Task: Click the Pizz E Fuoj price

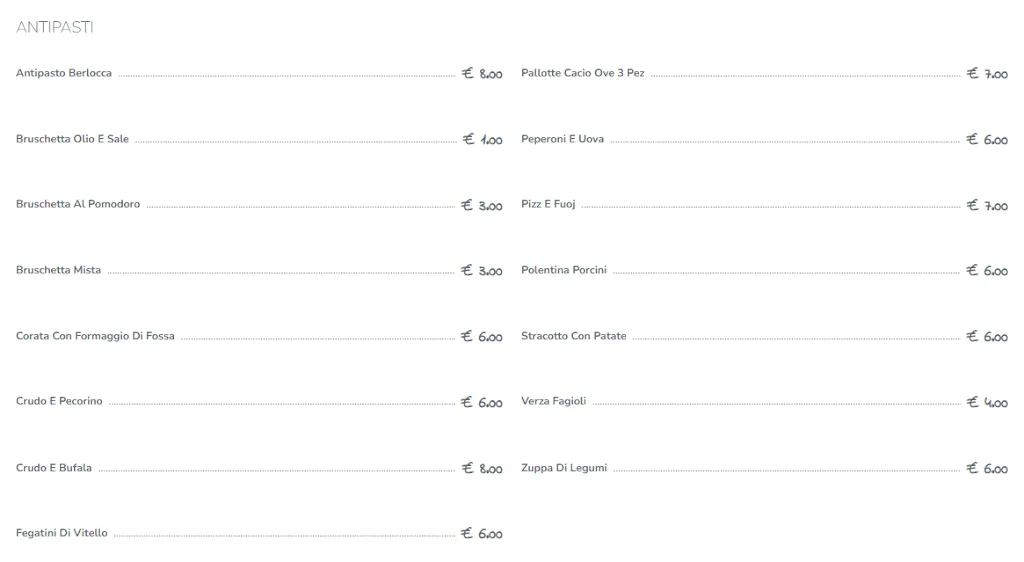Action: [x=987, y=205]
